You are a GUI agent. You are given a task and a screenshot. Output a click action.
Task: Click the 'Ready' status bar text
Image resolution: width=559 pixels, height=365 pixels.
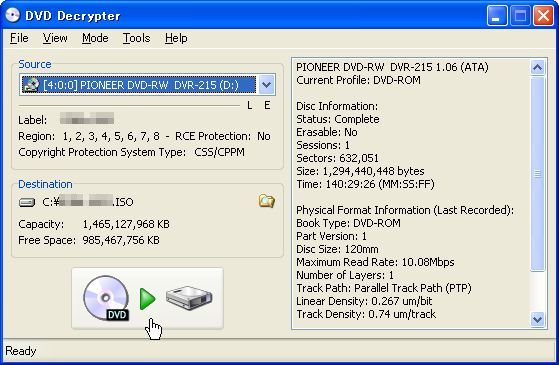coord(21,351)
